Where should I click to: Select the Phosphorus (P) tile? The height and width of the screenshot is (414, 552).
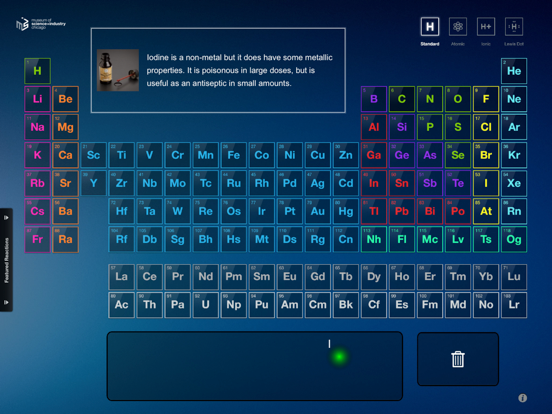pyautogui.click(x=430, y=127)
